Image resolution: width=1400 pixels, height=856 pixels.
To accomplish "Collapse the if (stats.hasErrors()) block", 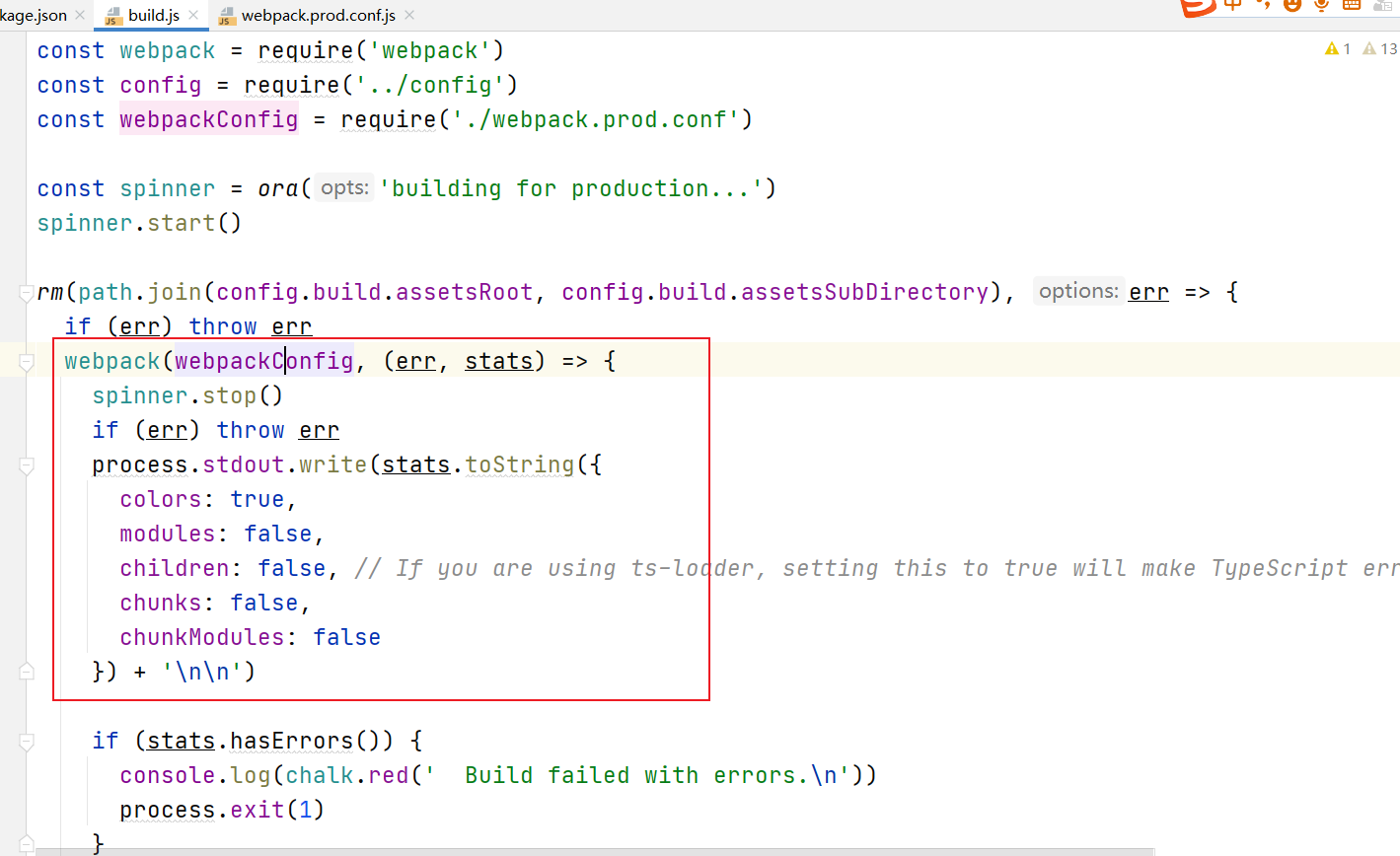I will [27, 742].
